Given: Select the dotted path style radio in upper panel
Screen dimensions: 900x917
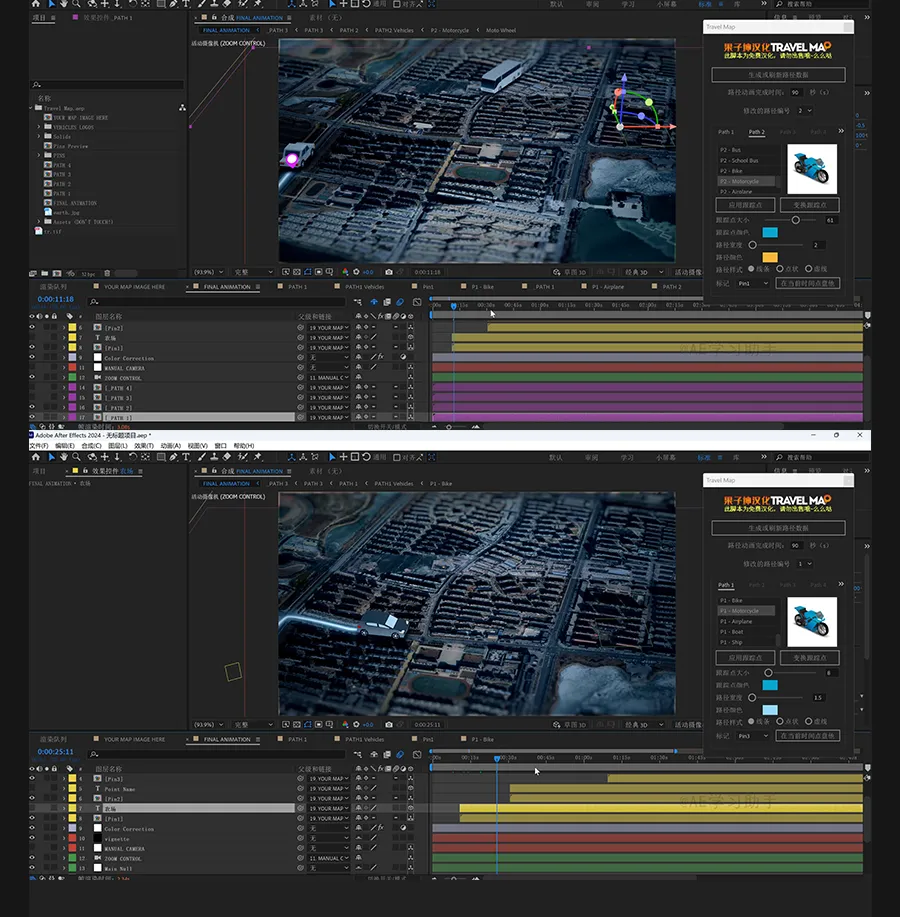Looking at the screenshot, I should [780, 268].
